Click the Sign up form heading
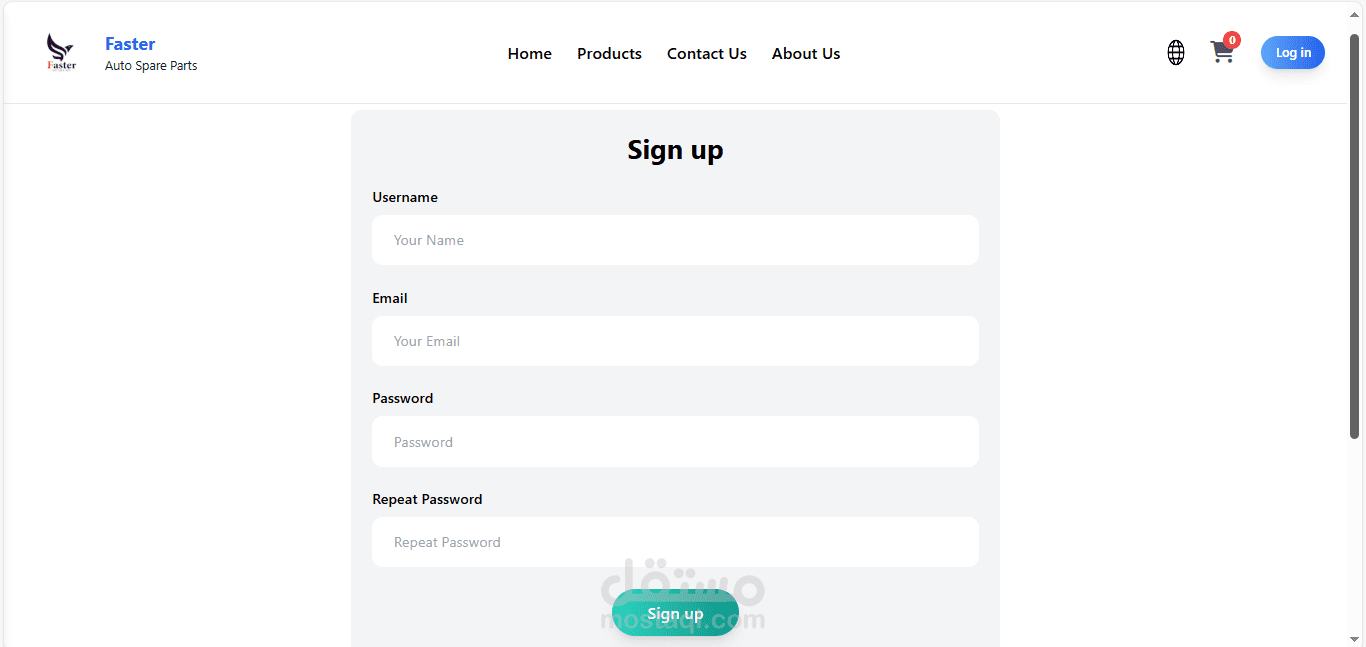This screenshot has height=647, width=1366. pyautogui.click(x=675, y=150)
